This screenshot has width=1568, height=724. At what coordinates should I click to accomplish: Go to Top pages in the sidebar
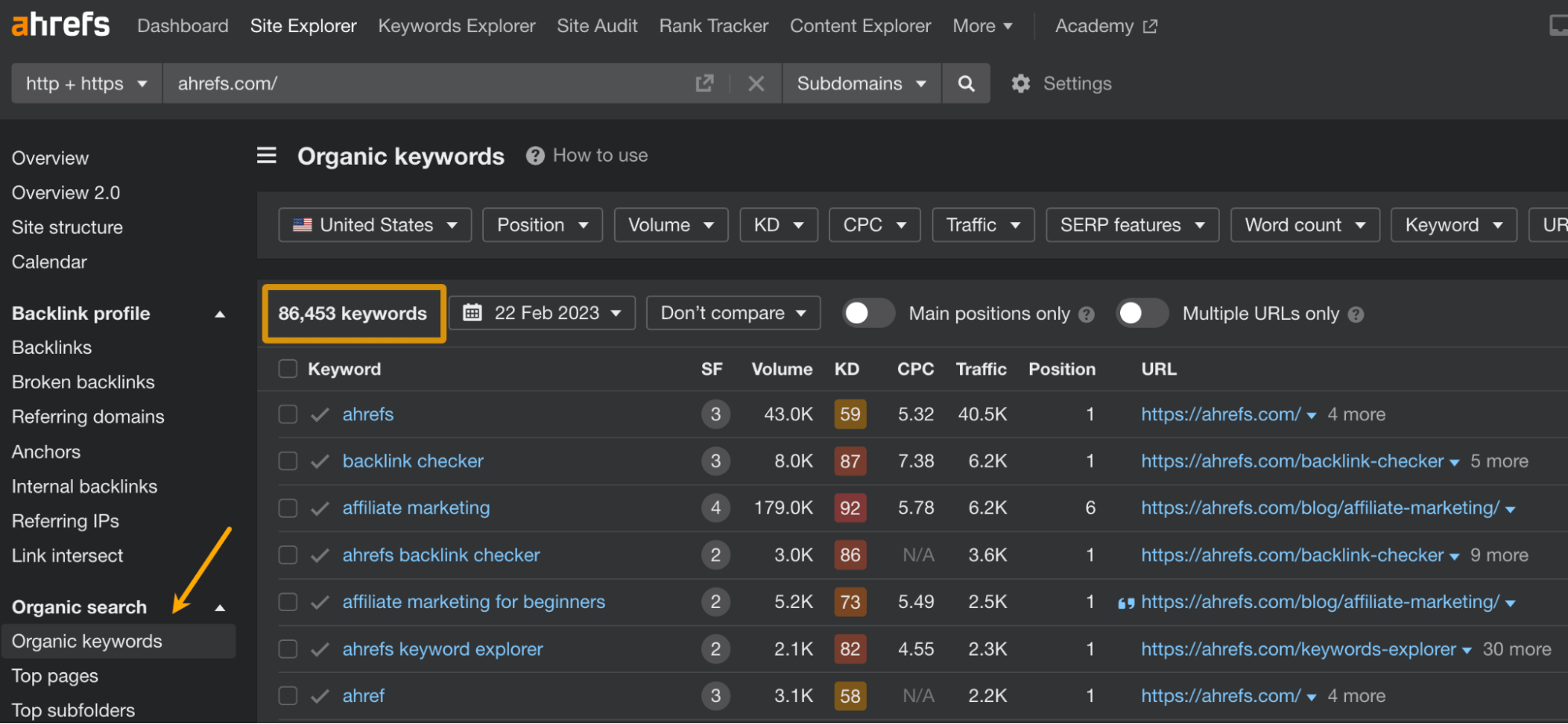[54, 675]
